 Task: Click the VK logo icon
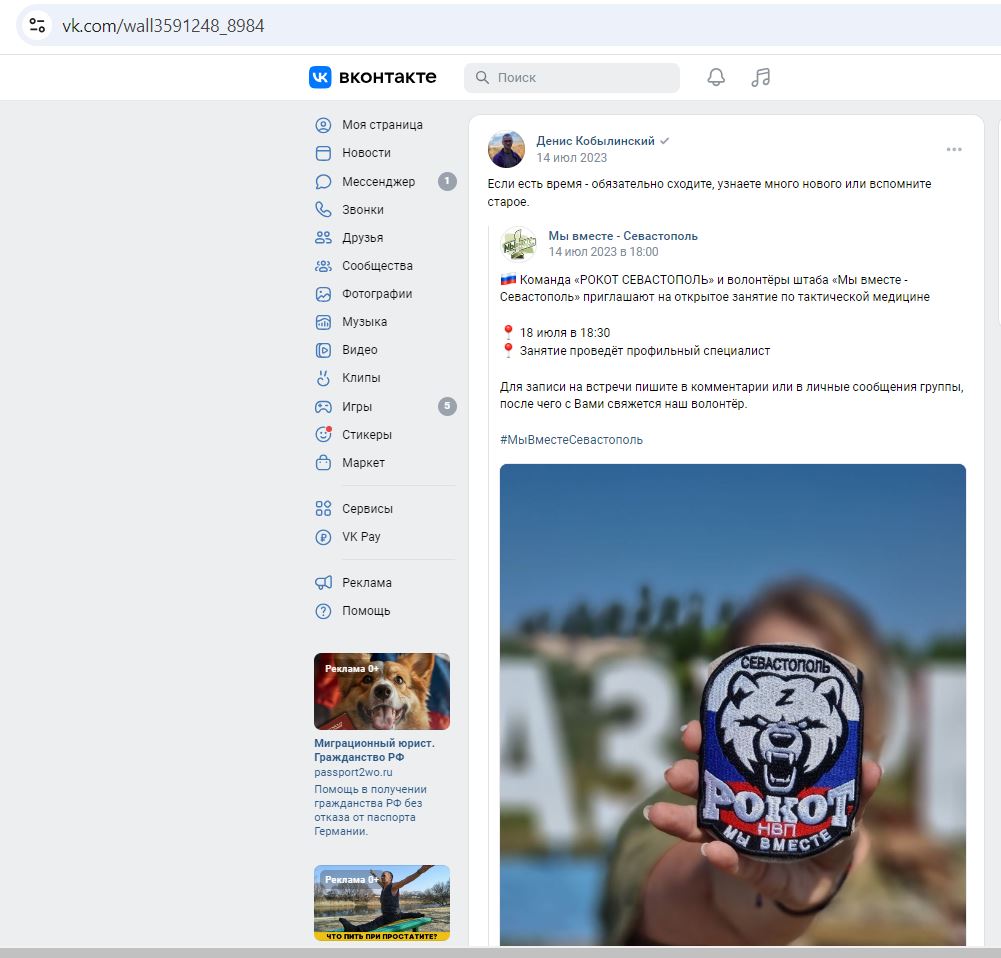[x=320, y=77]
